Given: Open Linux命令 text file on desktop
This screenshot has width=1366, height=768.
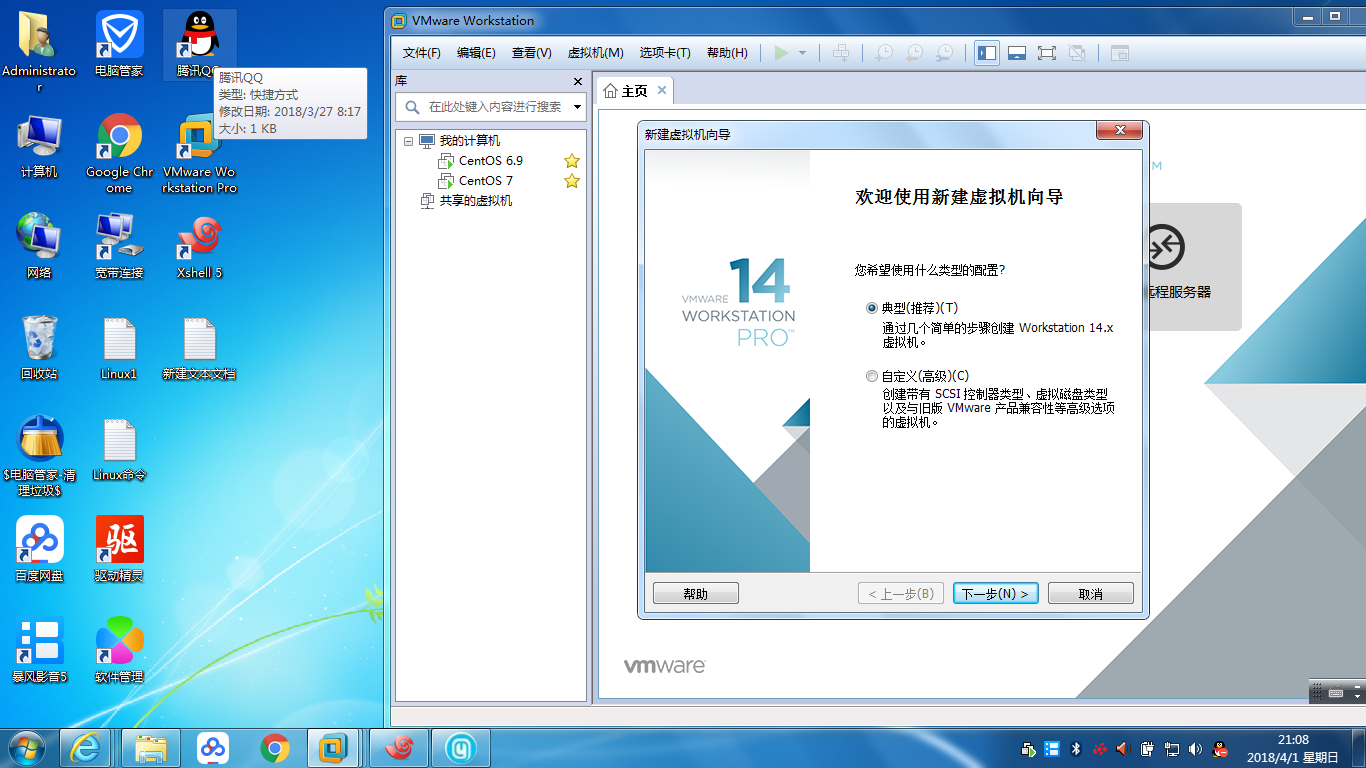Looking at the screenshot, I should coord(119,448).
